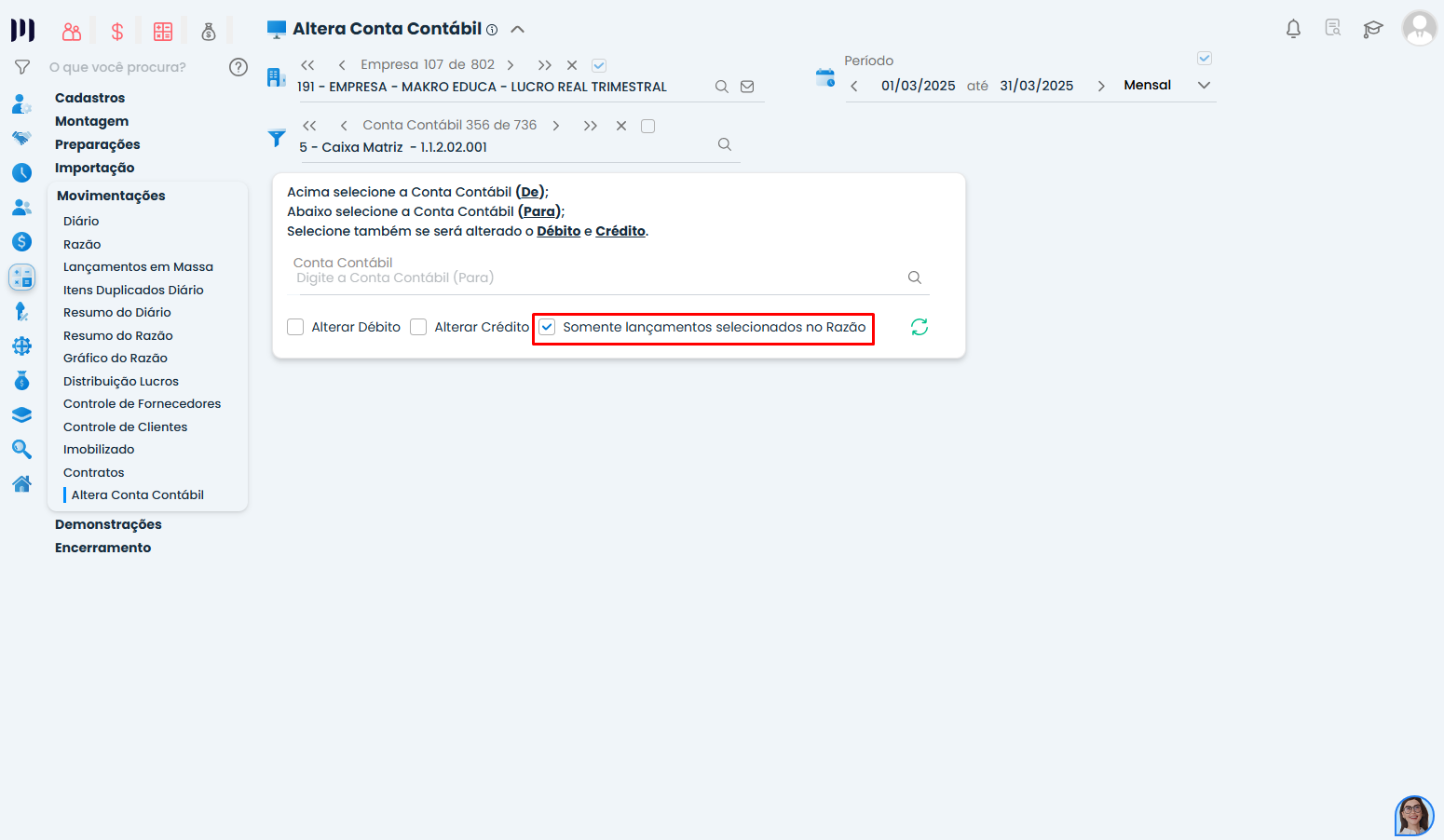Toggle the checkbox above Período

coord(1205,59)
